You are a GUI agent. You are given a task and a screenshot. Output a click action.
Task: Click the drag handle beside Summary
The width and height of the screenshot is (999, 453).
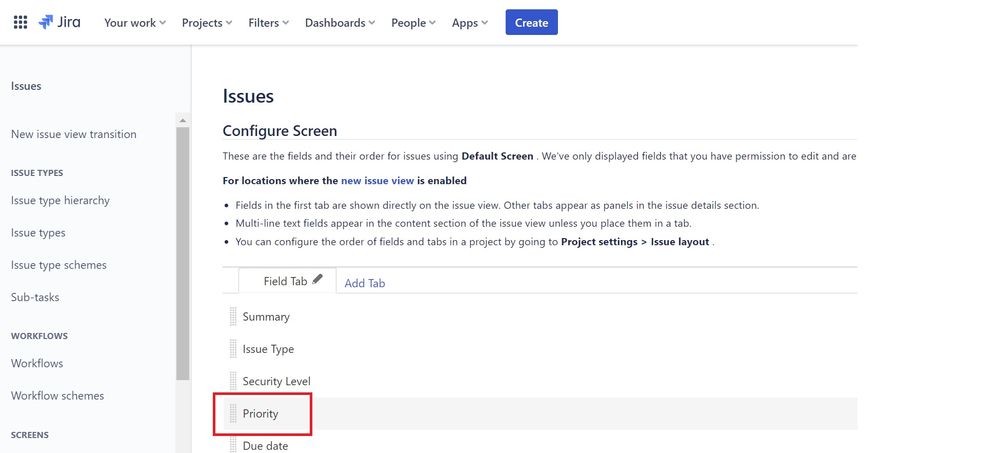(233, 317)
